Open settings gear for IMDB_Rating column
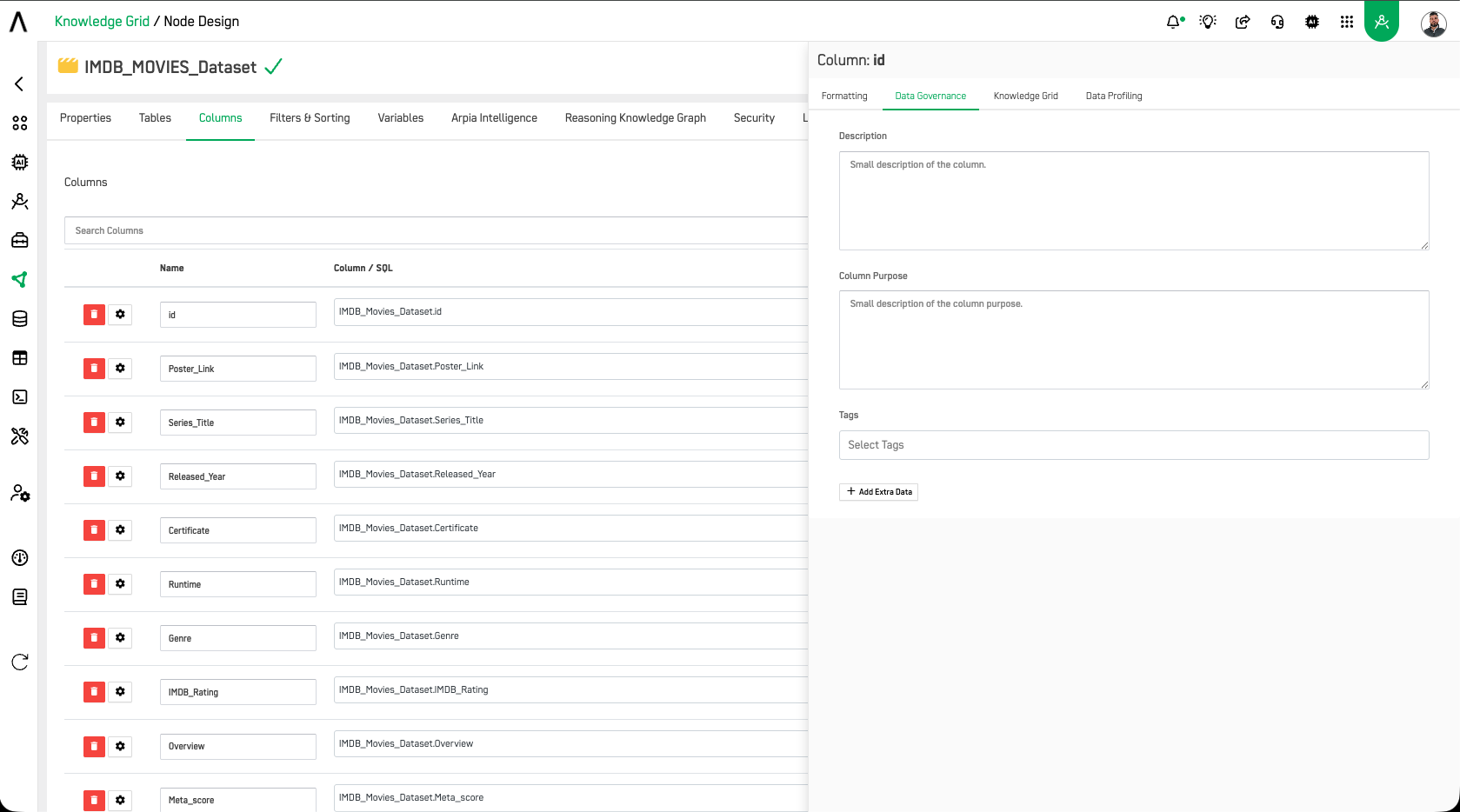 pos(120,691)
